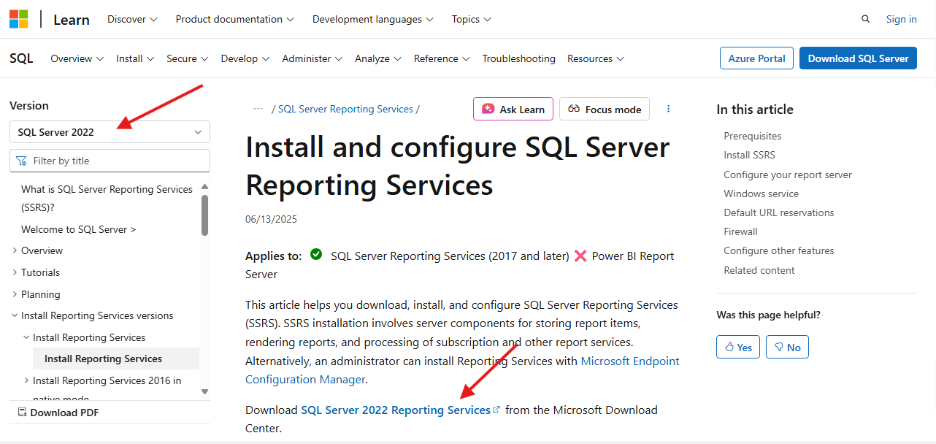Enable Focus mode
Image resolution: width=936 pixels, height=444 pixels.
[x=605, y=109]
